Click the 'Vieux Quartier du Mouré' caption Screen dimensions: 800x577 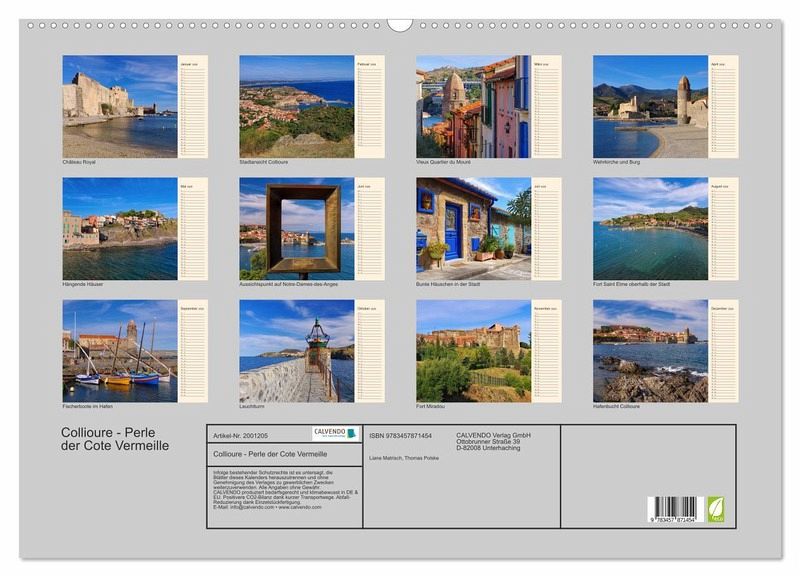click(443, 162)
